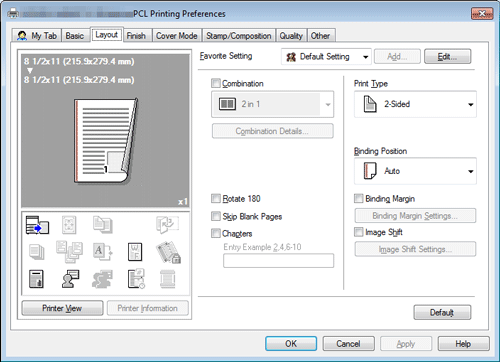Tick the Rotate 180 checkbox

tap(216, 199)
